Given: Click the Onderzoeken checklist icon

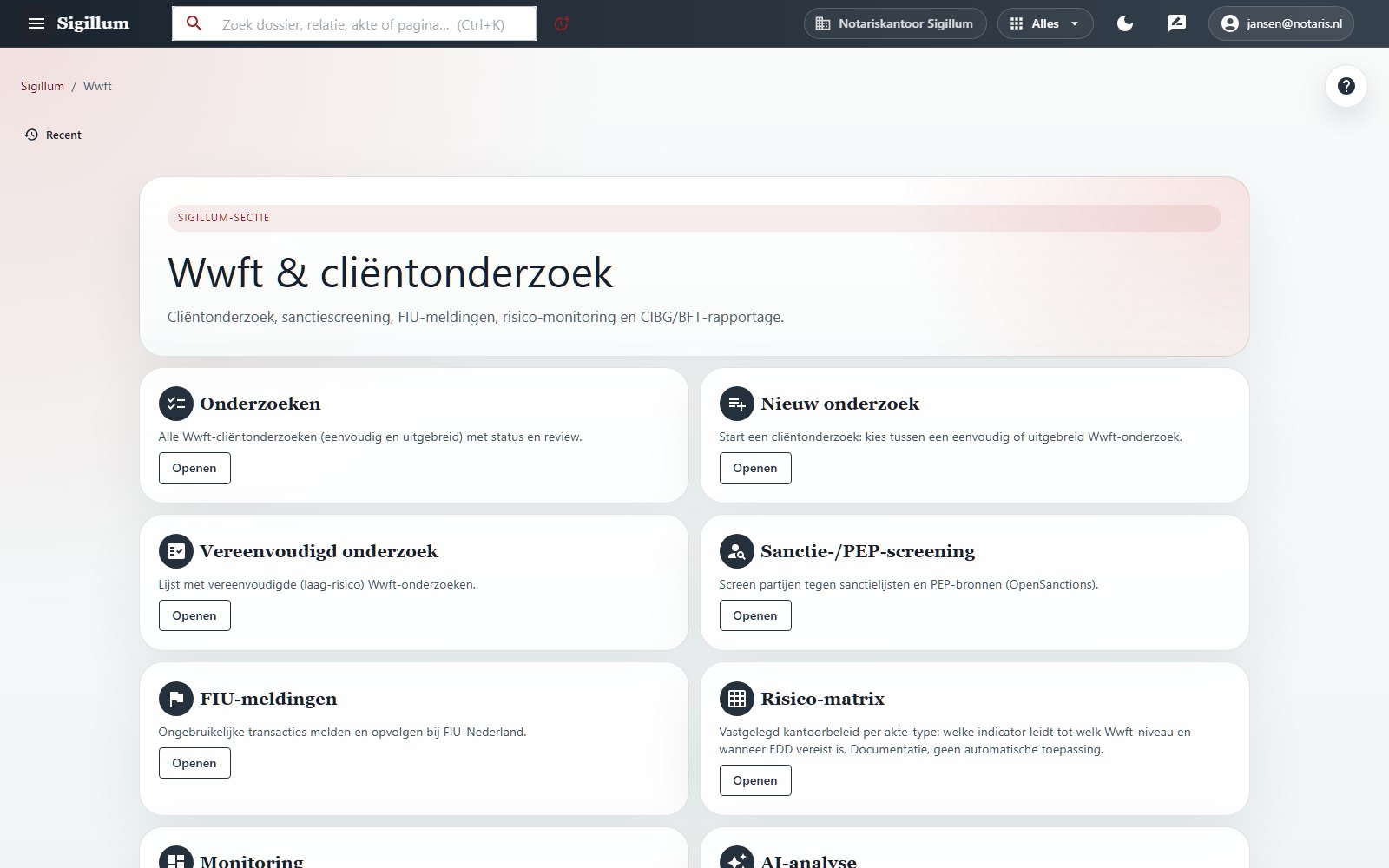Looking at the screenshot, I should click(175, 404).
